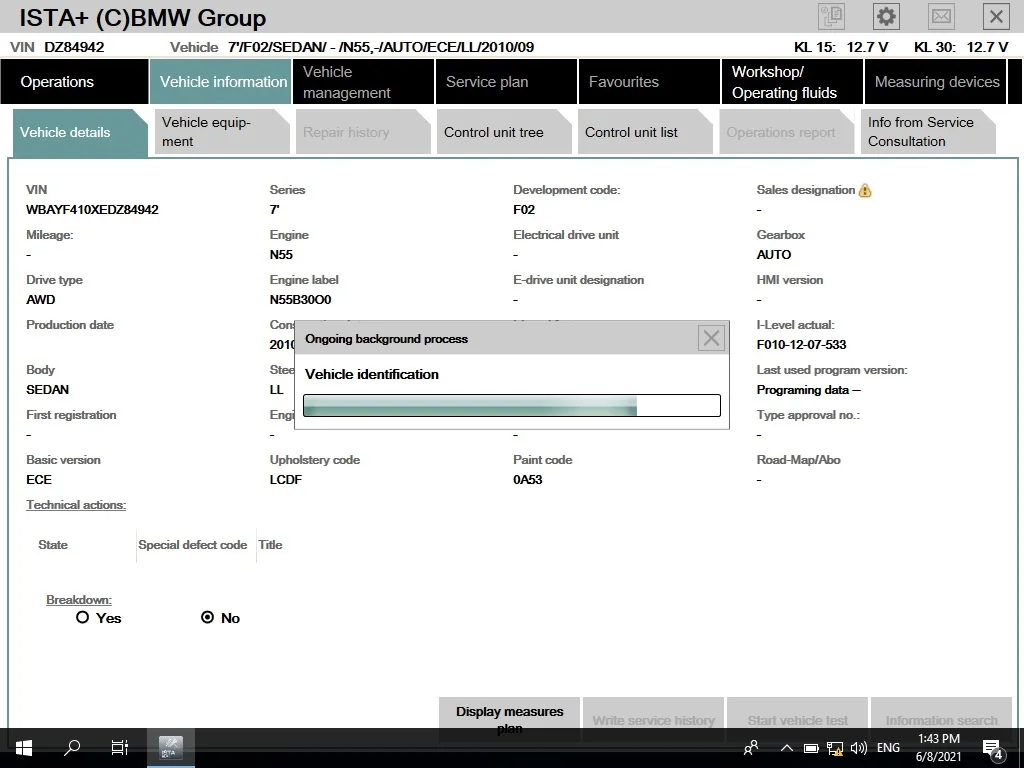Select the No radio button under Breakdown
Screen dimensions: 1024x768
click(208, 617)
